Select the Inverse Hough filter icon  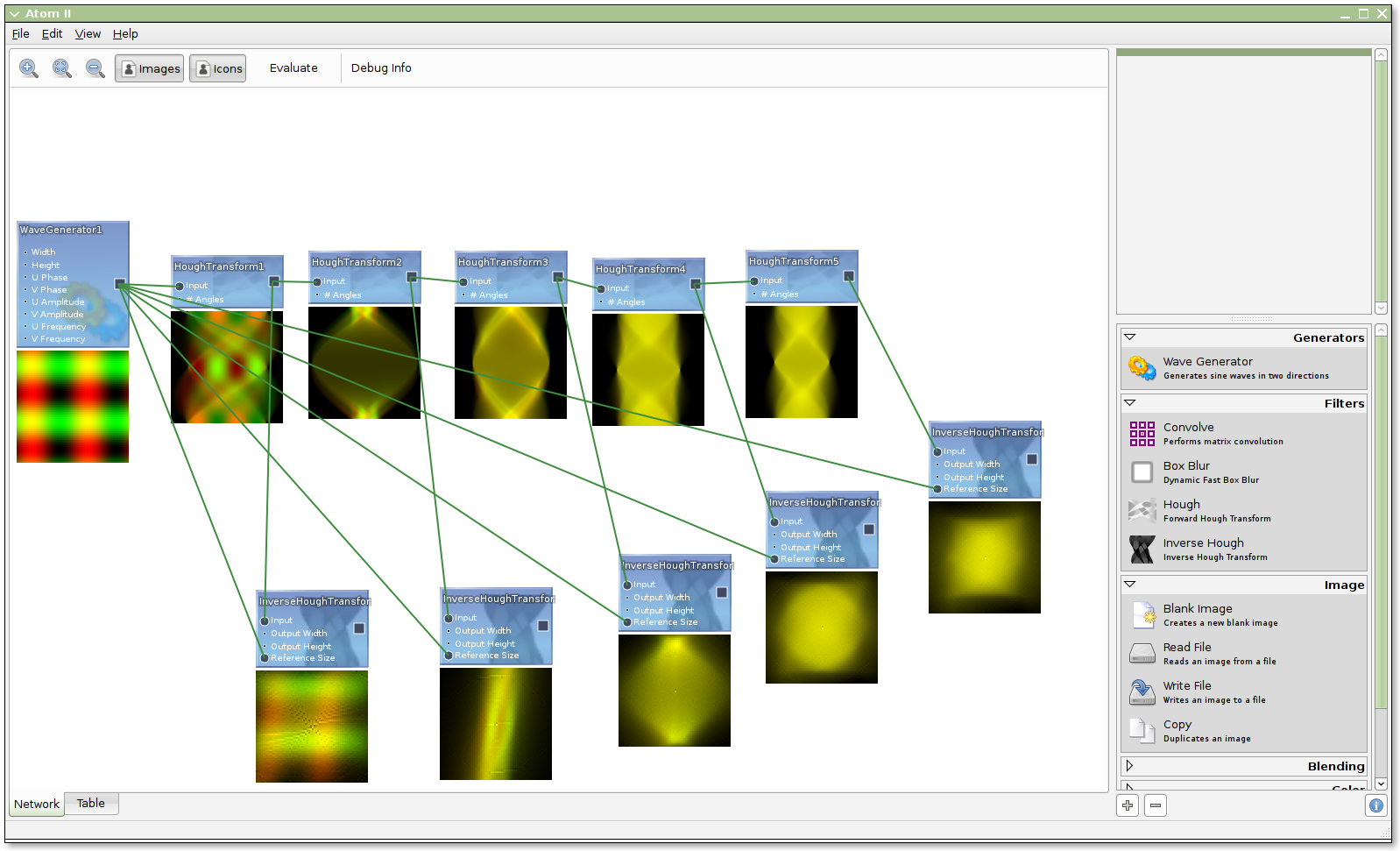[x=1142, y=550]
